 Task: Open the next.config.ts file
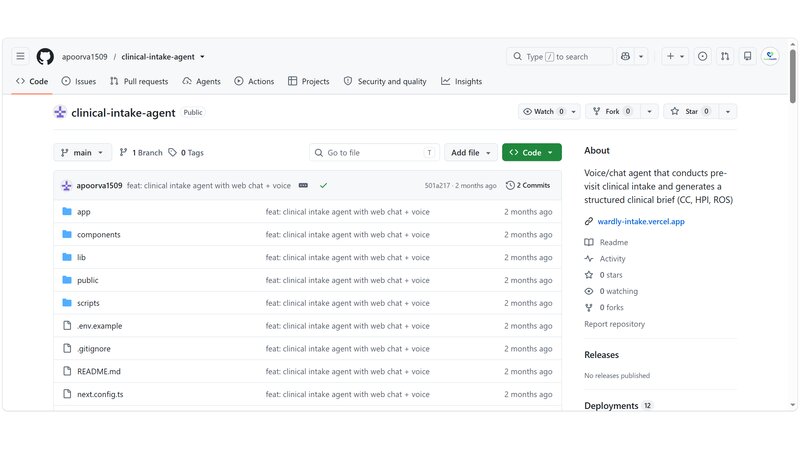point(100,394)
